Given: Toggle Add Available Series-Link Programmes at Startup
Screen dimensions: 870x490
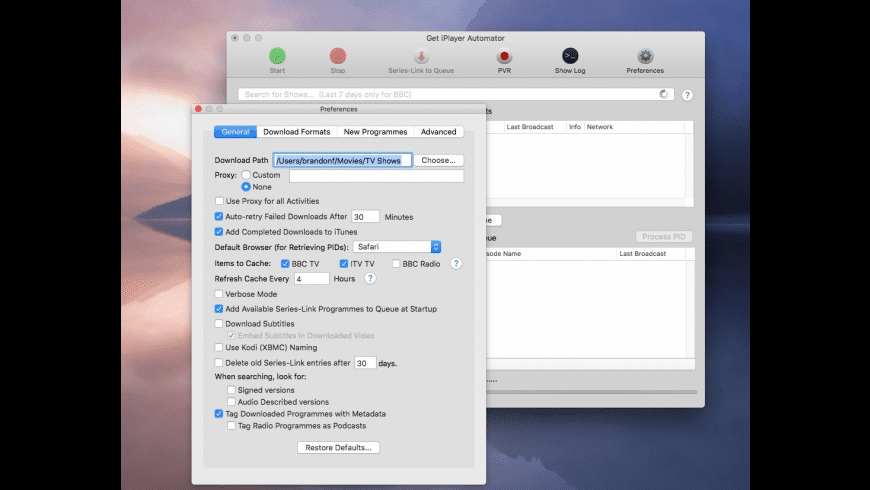Looking at the screenshot, I should [219, 309].
